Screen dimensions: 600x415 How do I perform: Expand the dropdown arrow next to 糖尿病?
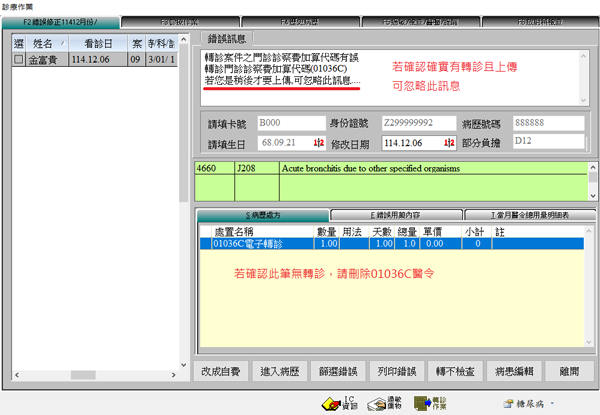coord(551,402)
